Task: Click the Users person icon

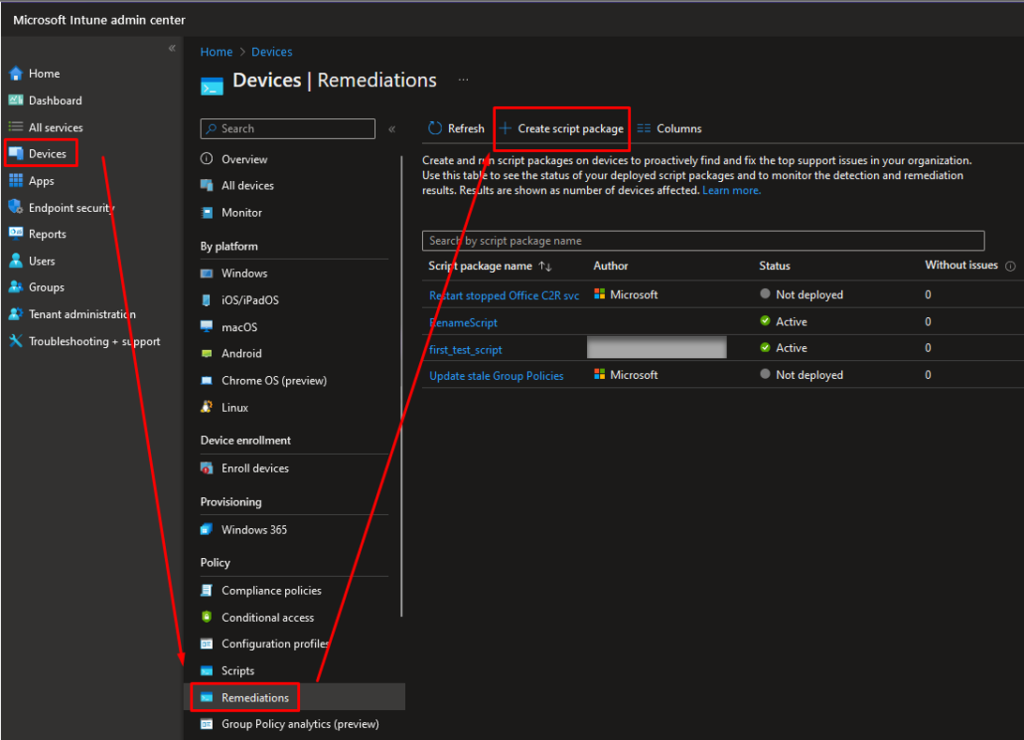Action: pos(16,261)
